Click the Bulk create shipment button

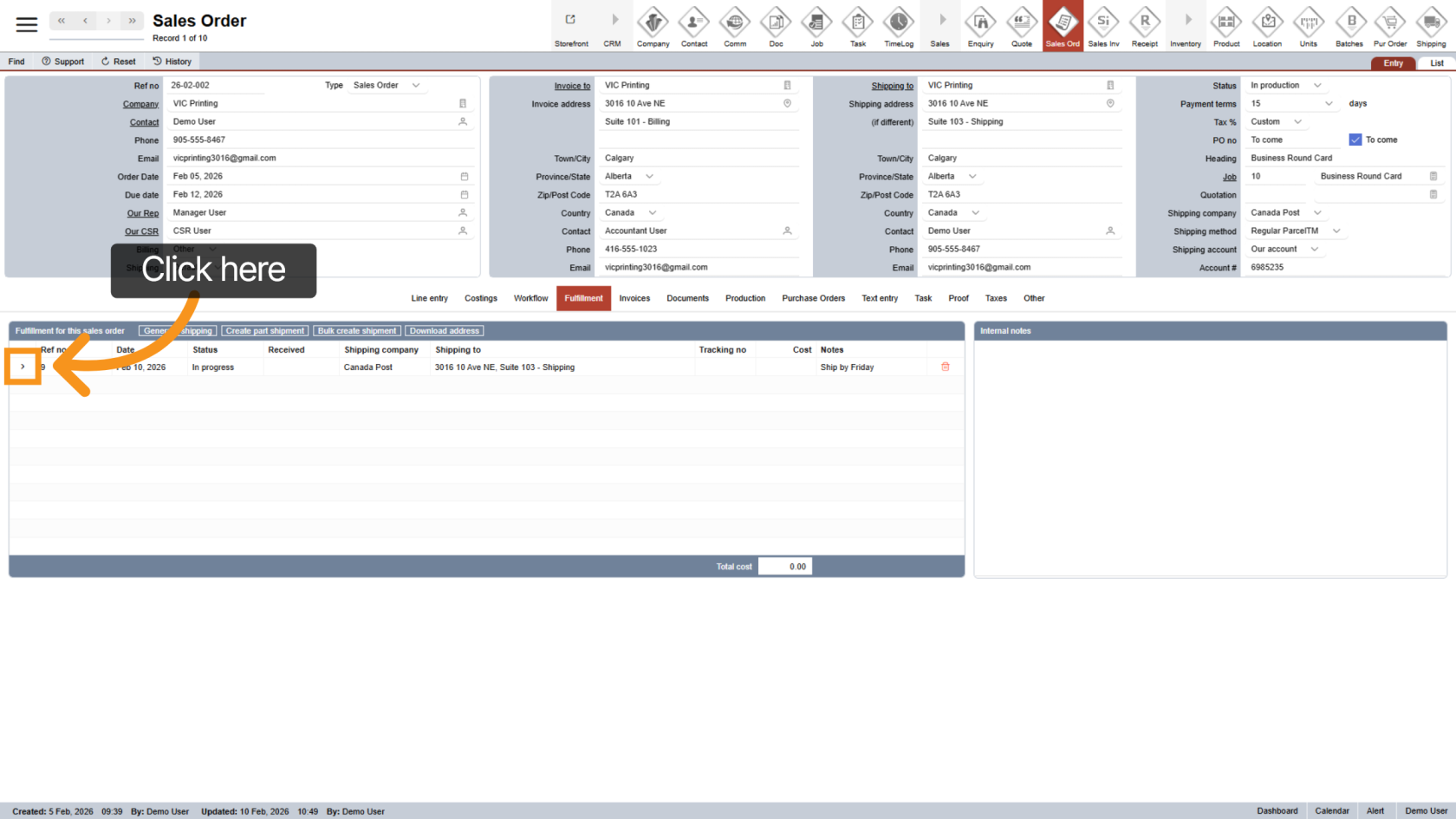(x=357, y=331)
